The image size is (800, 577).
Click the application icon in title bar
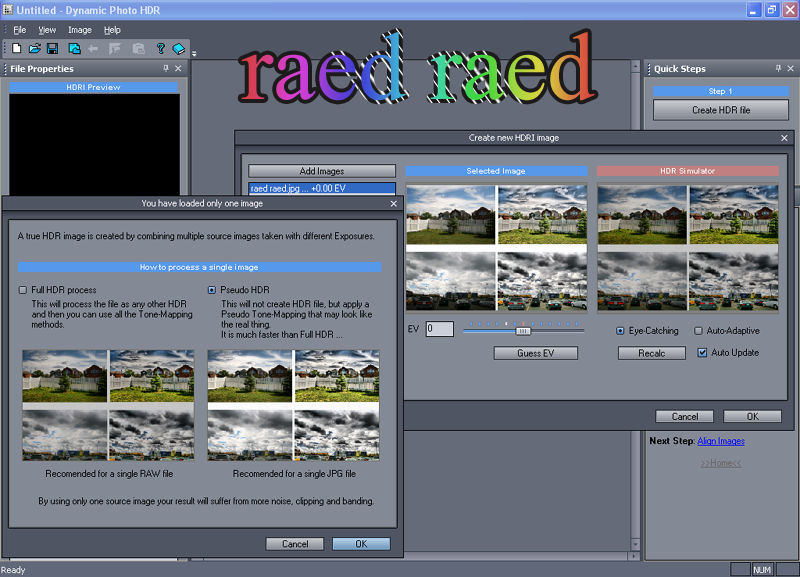pyautogui.click(x=7, y=10)
